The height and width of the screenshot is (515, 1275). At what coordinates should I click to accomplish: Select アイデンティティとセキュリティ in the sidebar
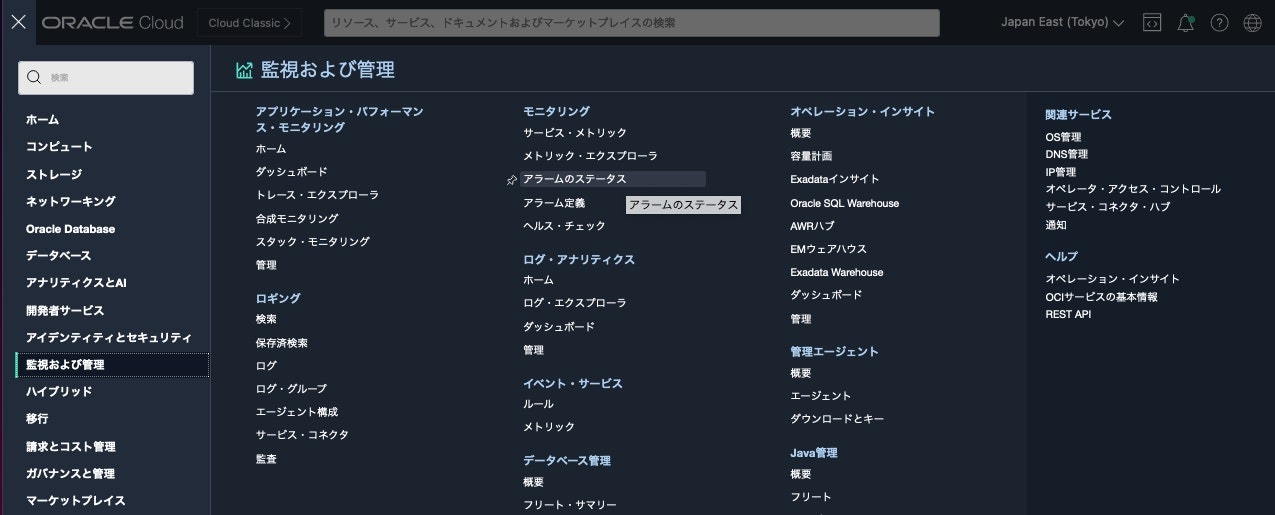pyautogui.click(x=109, y=338)
